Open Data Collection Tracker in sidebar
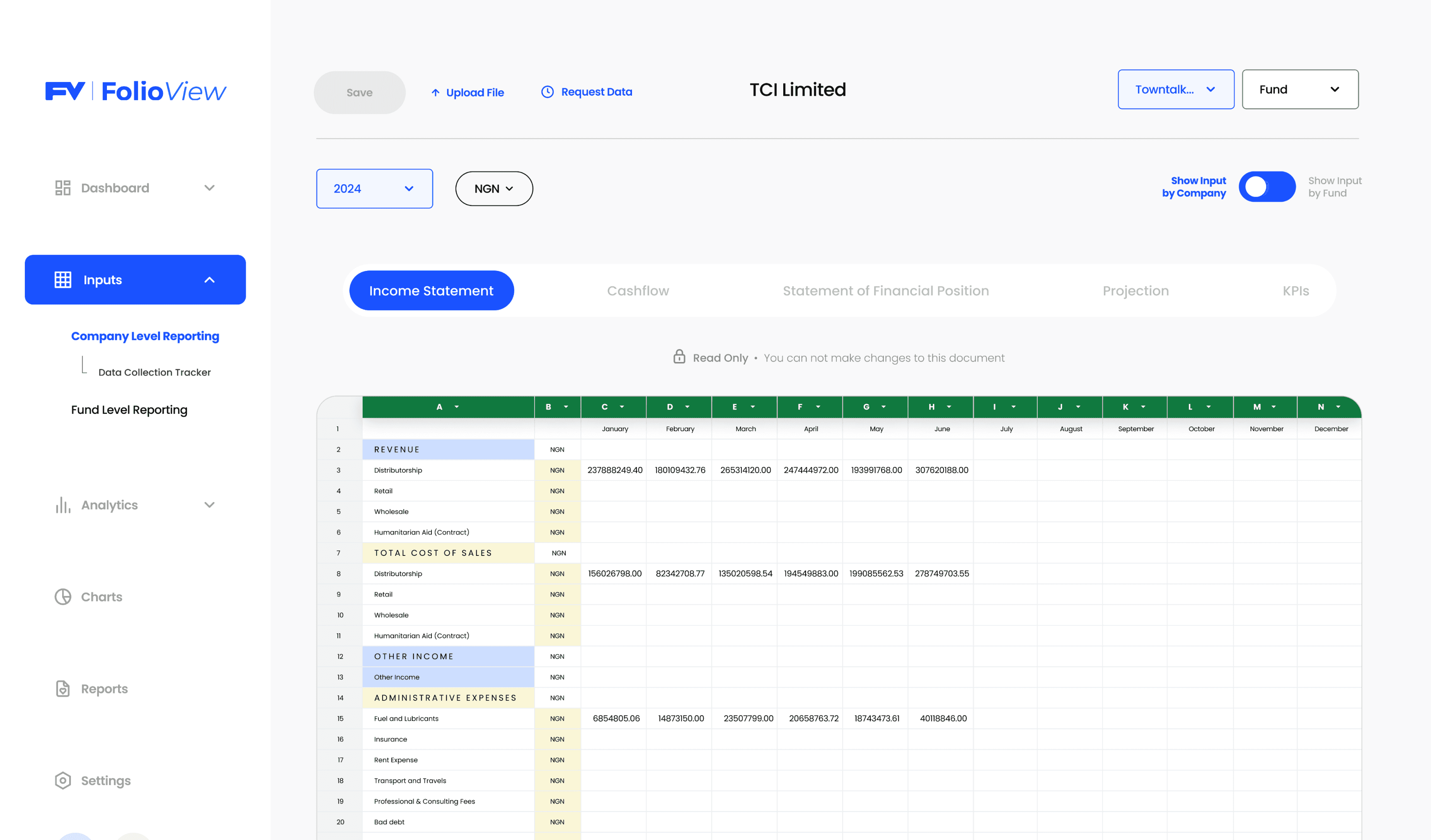This screenshot has height=840, width=1431. click(x=155, y=372)
